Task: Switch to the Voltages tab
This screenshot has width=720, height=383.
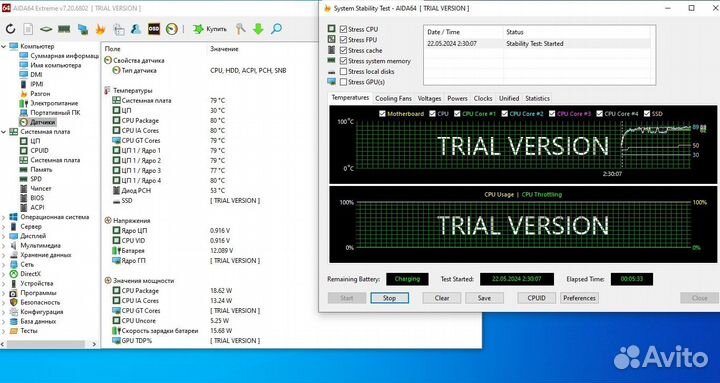Action: [429, 98]
